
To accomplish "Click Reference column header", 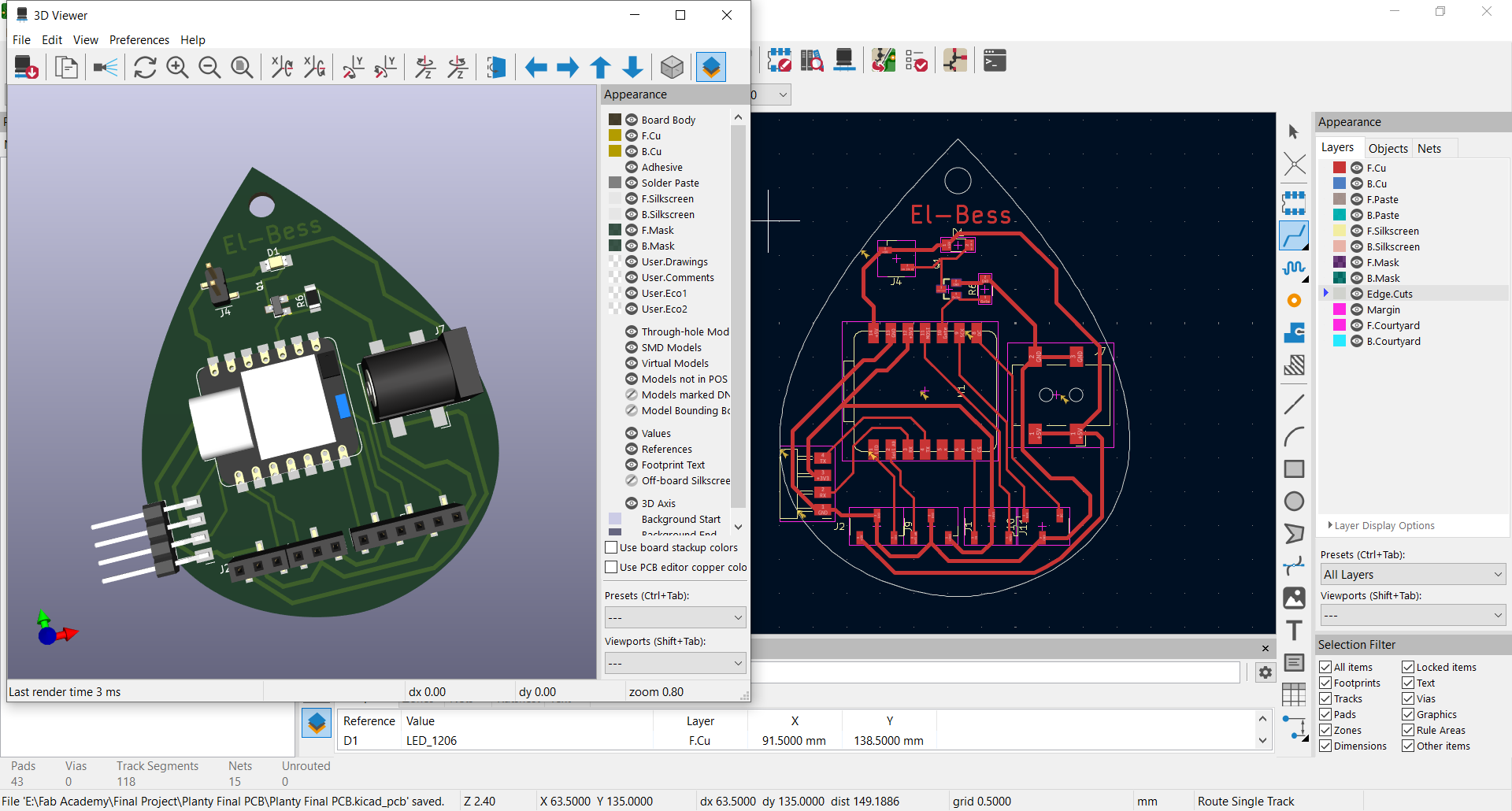I will (x=369, y=720).
